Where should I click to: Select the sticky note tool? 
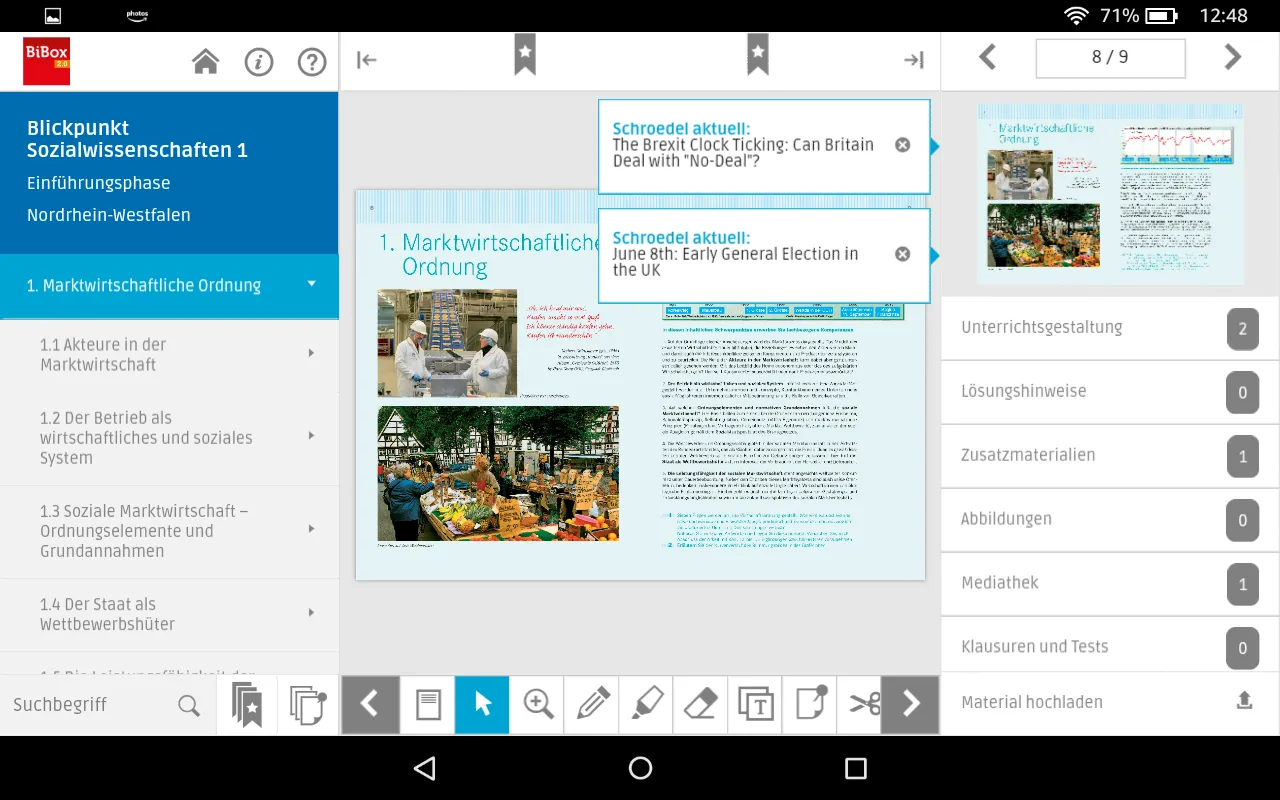point(808,704)
